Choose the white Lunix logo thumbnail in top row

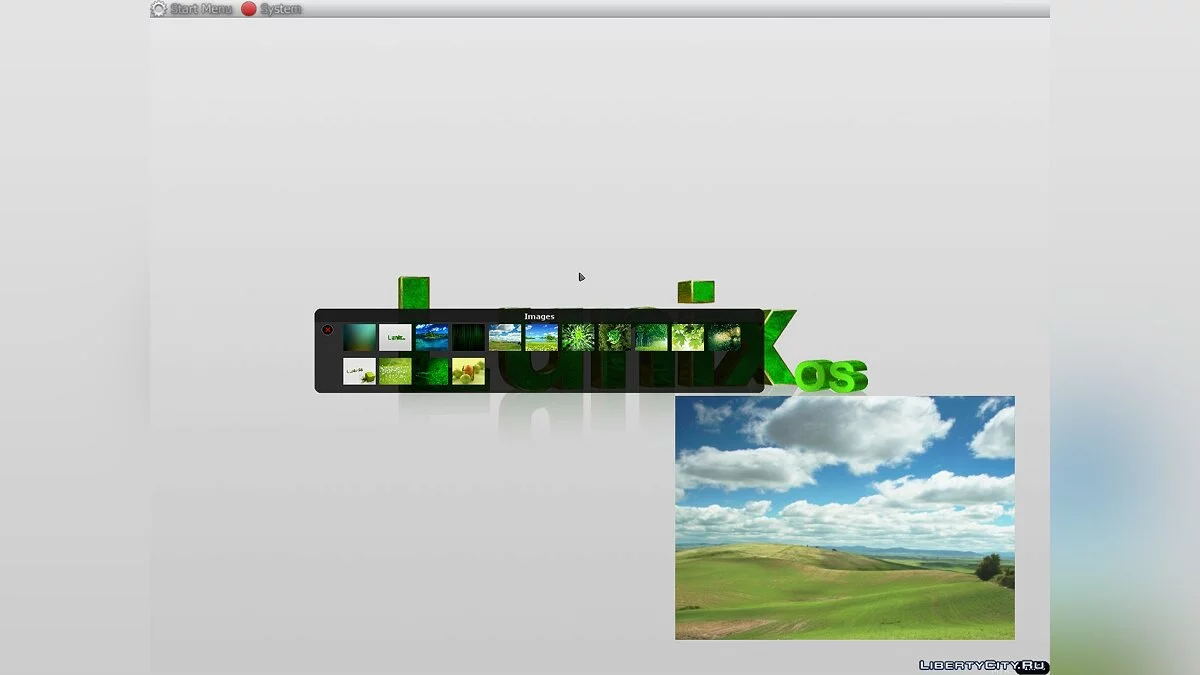pos(395,337)
